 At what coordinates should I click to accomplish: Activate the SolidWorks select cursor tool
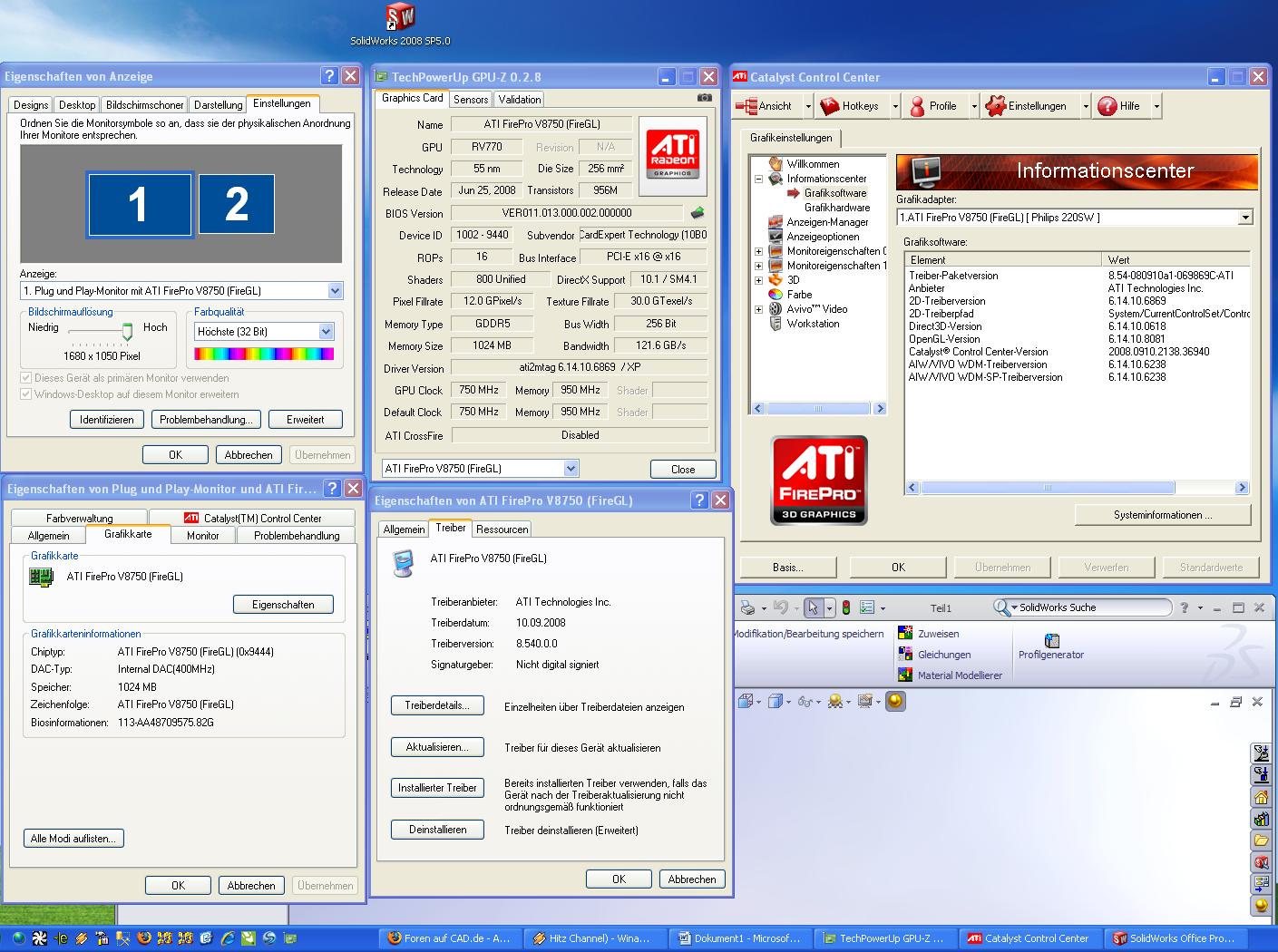pos(814,607)
